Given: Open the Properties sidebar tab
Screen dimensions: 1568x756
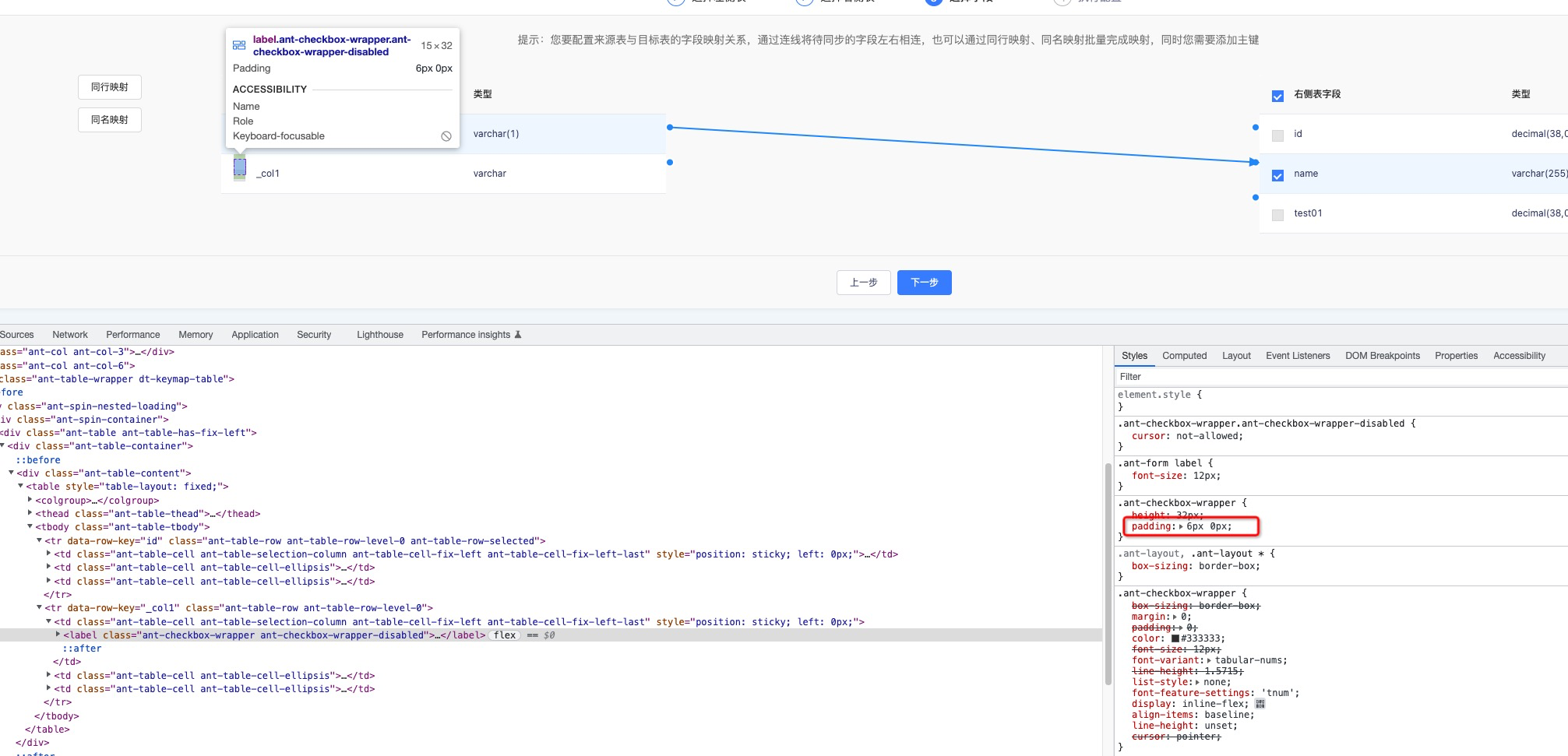Looking at the screenshot, I should (x=1456, y=356).
